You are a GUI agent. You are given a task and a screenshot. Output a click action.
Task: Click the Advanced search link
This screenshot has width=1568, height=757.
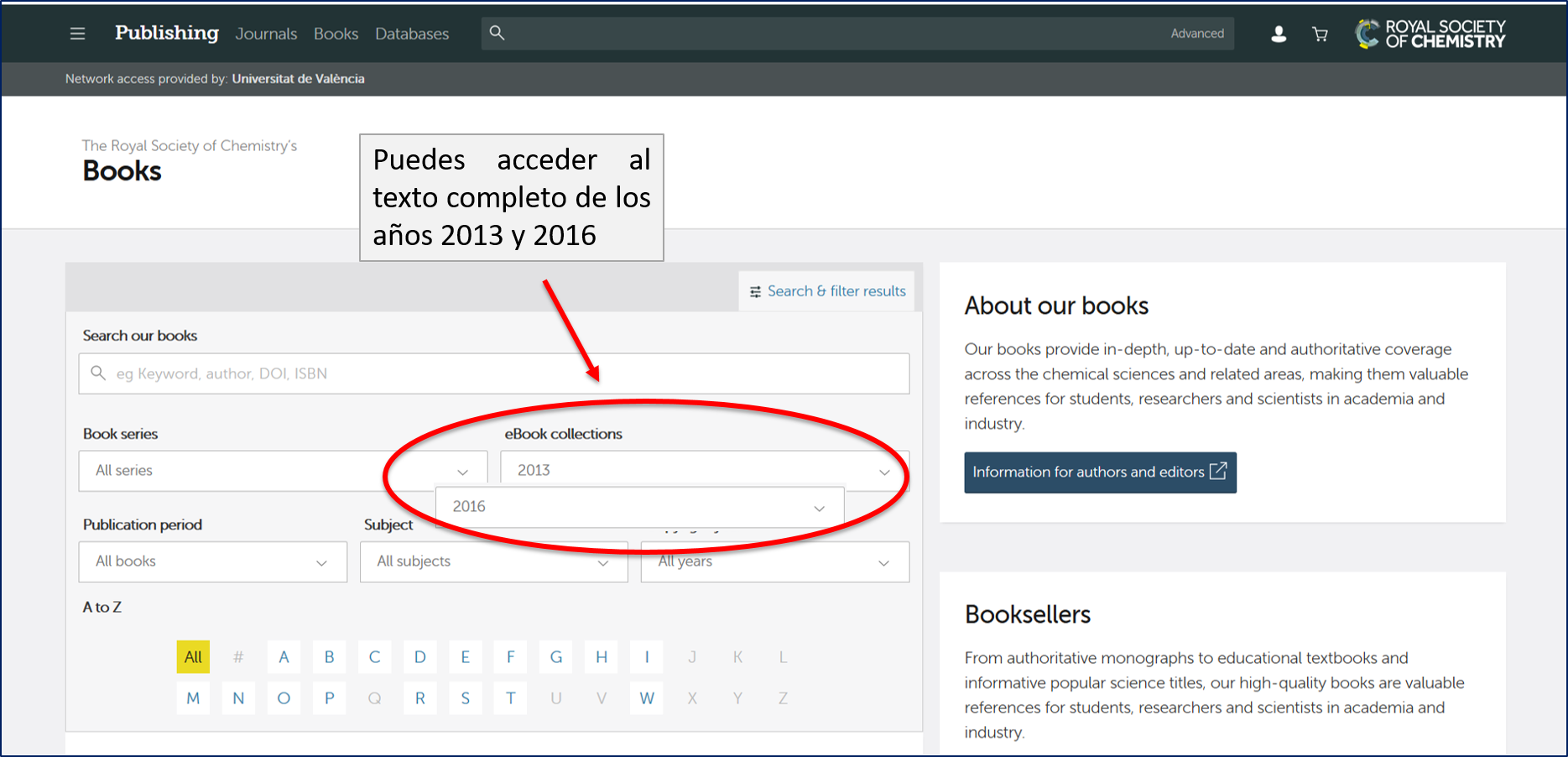pos(1197,34)
